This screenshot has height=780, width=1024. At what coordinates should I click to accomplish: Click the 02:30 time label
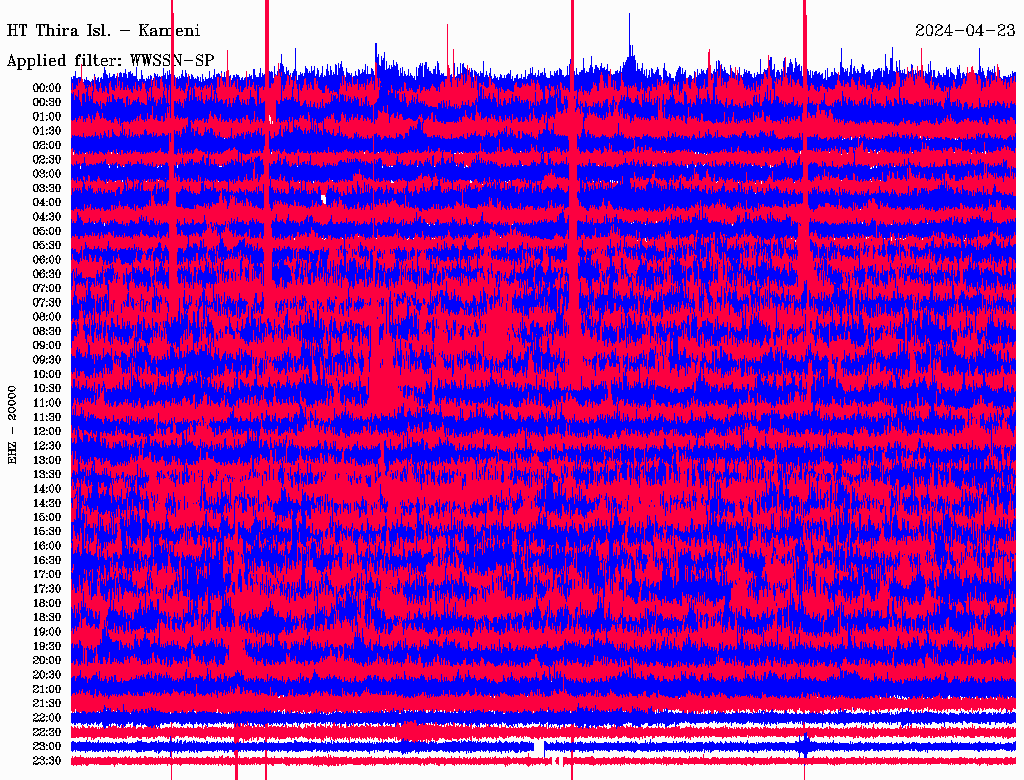point(47,160)
